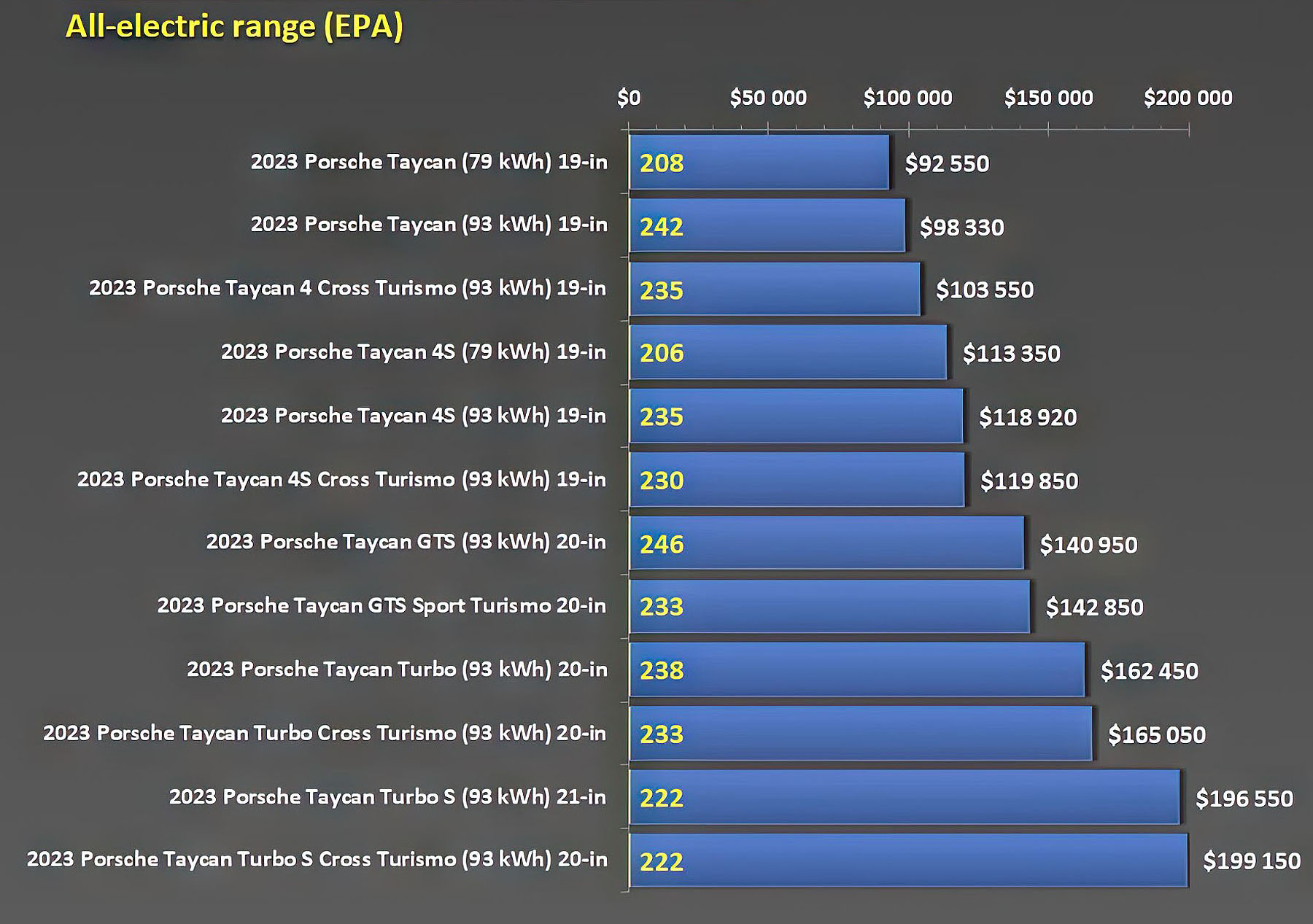This screenshot has width=1313, height=924.
Task: Click the $150 000 axis label
Action: tap(1048, 98)
